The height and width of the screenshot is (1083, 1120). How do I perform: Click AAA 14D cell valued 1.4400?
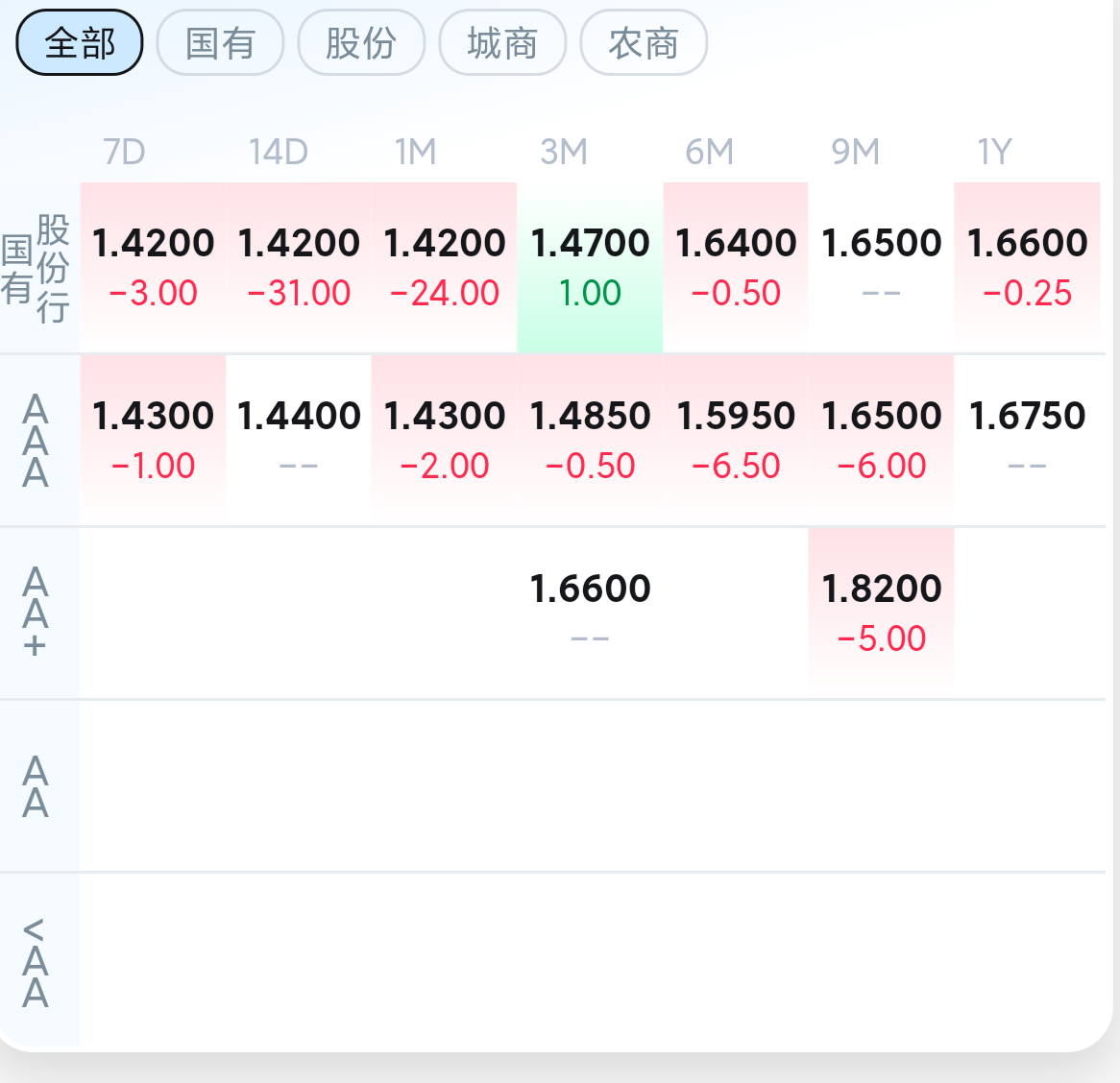[x=299, y=440]
